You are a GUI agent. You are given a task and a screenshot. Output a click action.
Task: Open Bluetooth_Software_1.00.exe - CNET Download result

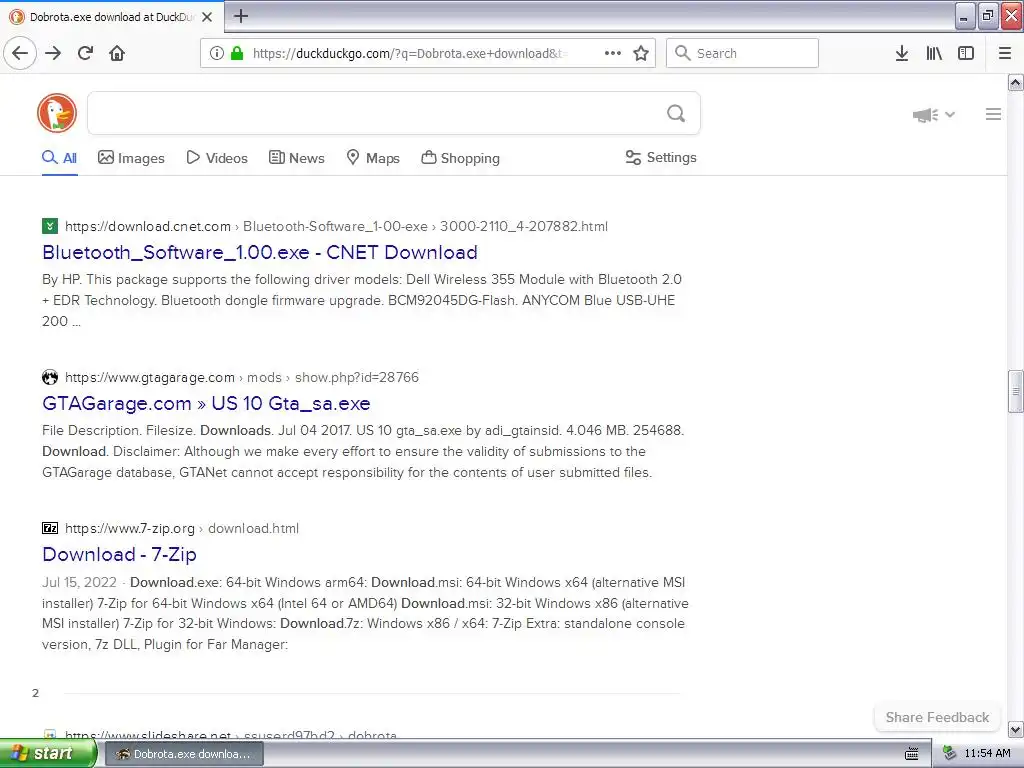[x=260, y=252]
